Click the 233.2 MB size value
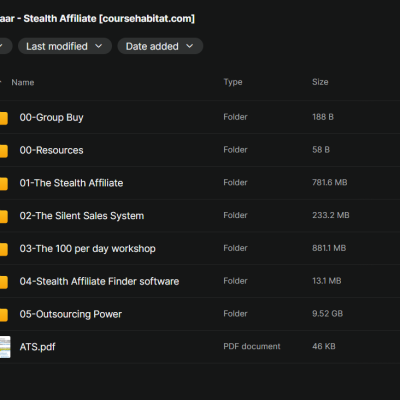The width and height of the screenshot is (400, 400). (331, 215)
